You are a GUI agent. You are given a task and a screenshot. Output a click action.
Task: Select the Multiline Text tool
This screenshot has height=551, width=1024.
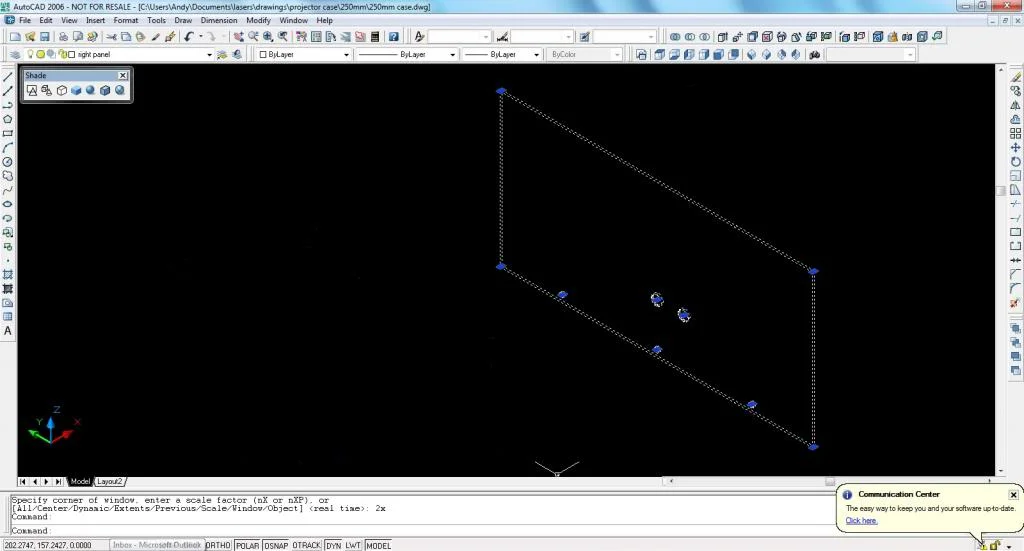(x=8, y=331)
